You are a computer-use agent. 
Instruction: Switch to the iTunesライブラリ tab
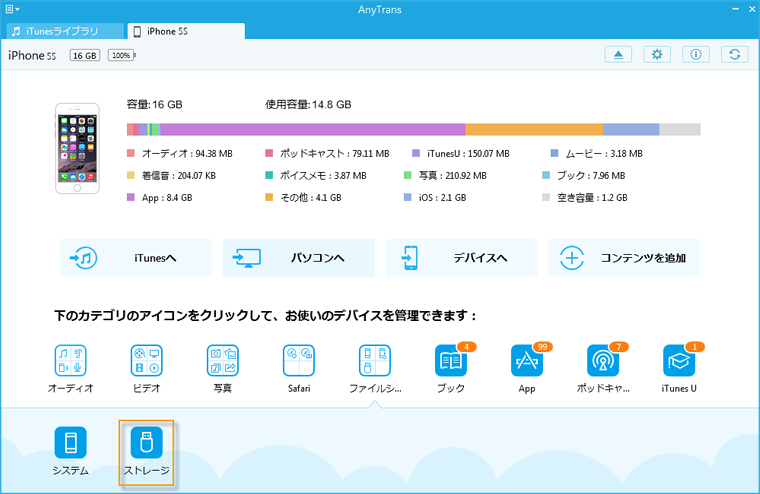coord(65,31)
